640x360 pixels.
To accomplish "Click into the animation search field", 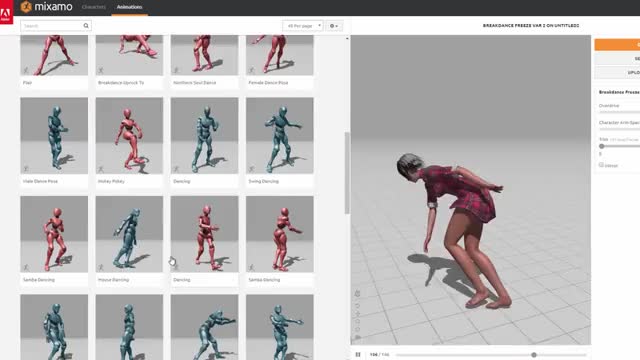I will click(x=52, y=26).
